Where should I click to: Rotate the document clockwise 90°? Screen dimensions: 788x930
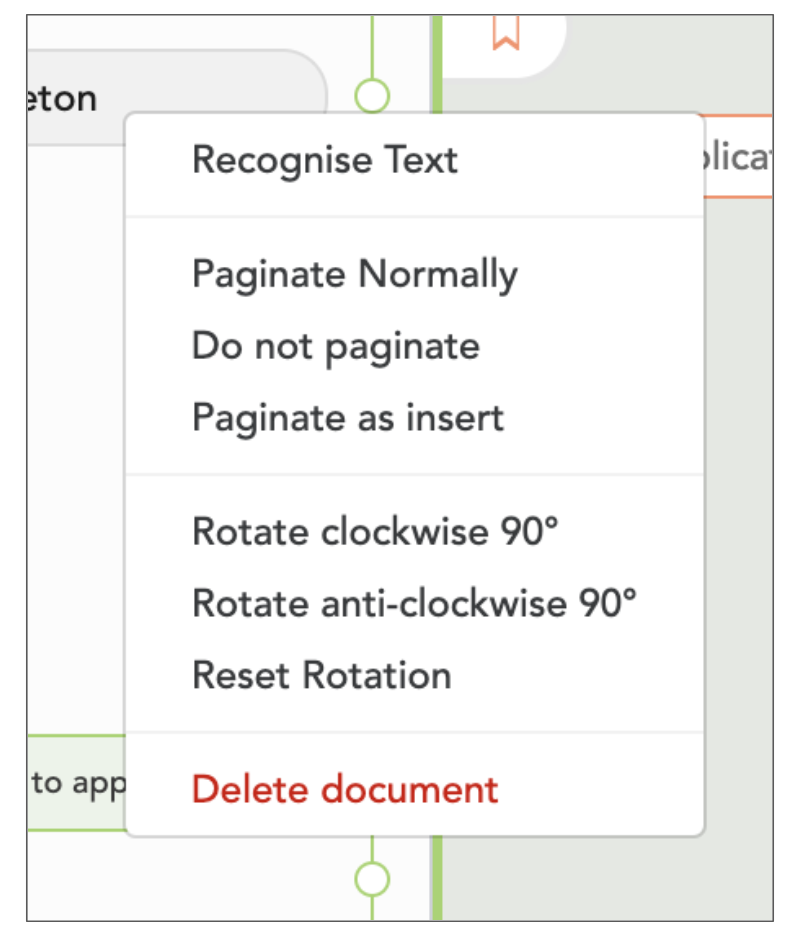[414, 531]
